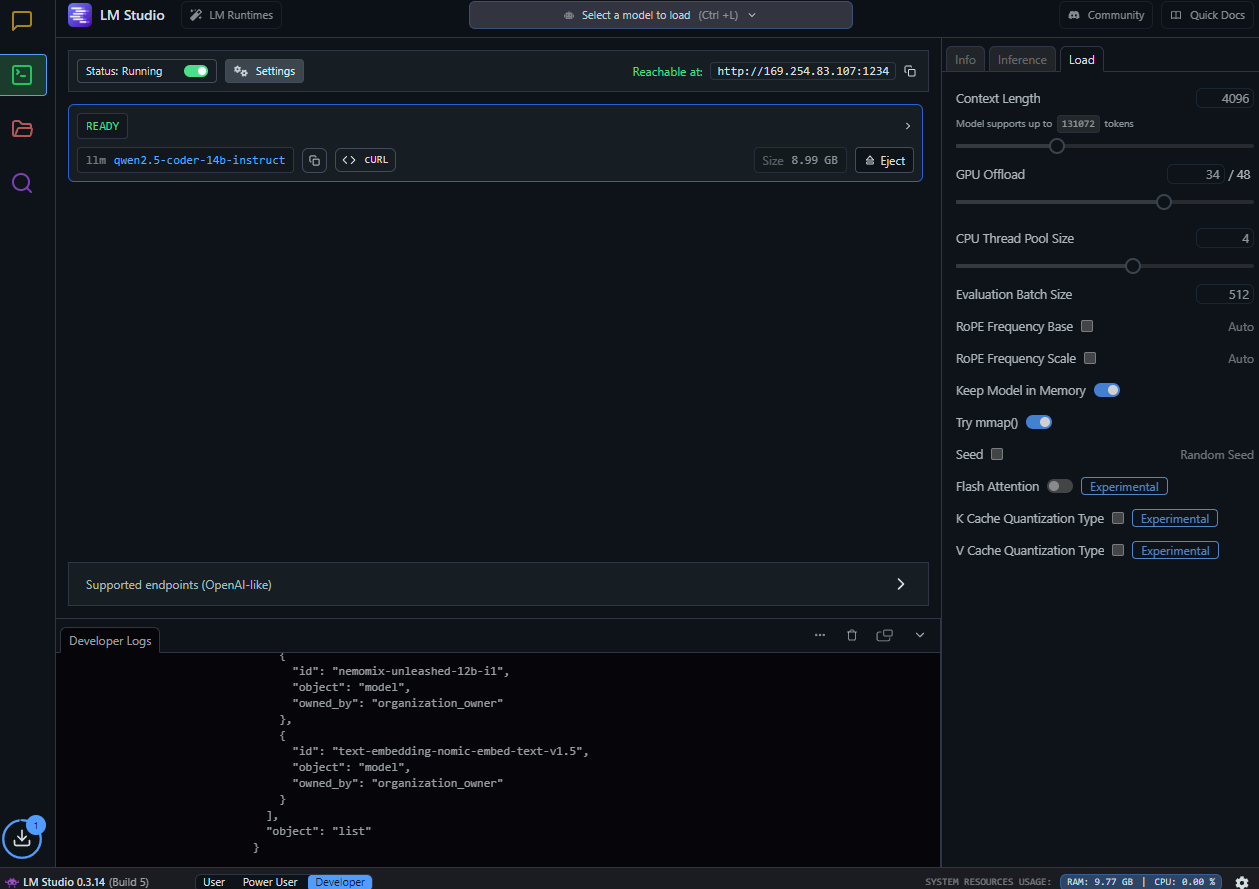Open Select a model to load dropdown
Viewport: 1259px width, 889px height.
[661, 15]
